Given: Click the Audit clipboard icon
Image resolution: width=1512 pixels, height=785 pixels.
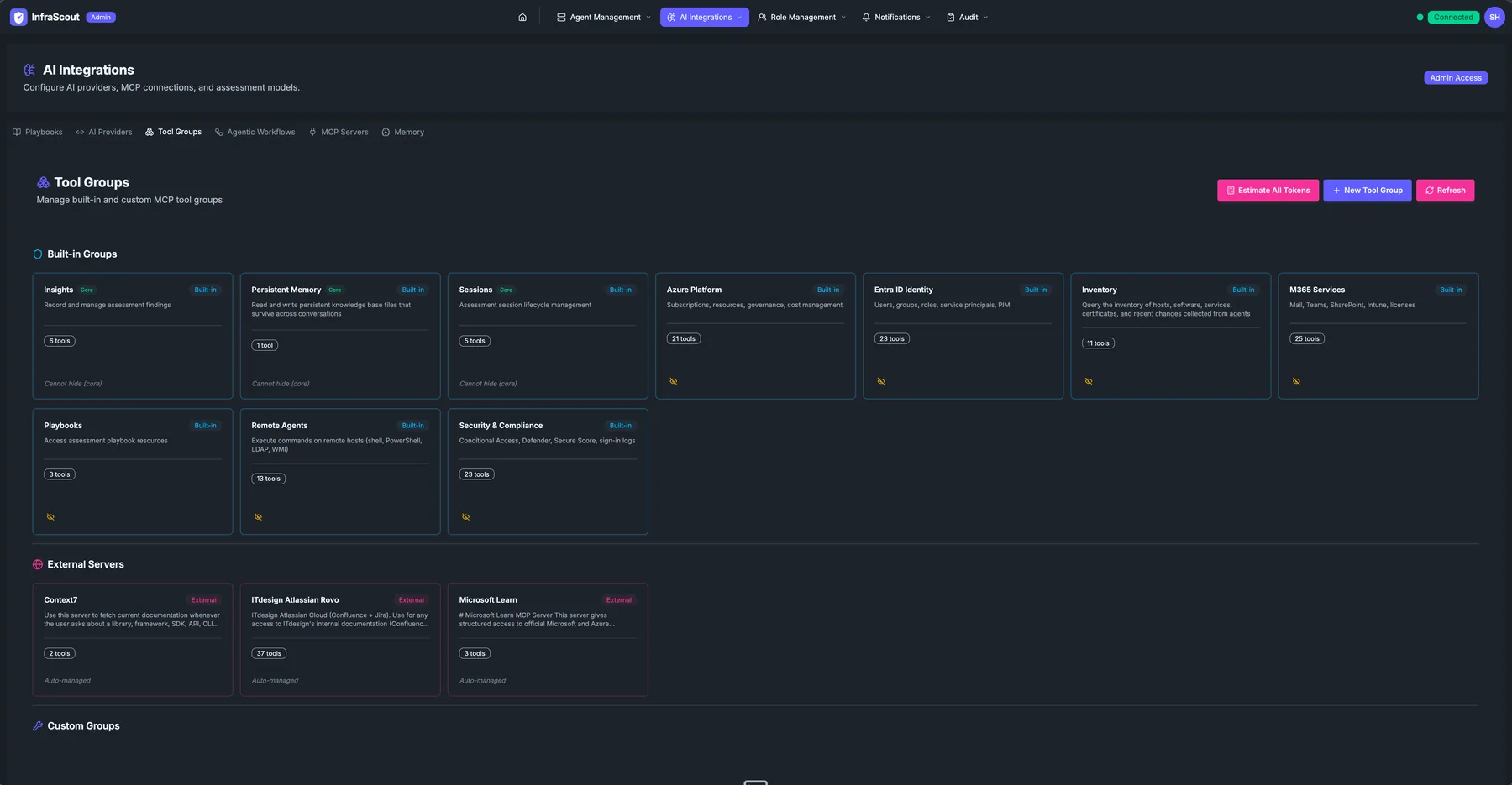Looking at the screenshot, I should 951,17.
